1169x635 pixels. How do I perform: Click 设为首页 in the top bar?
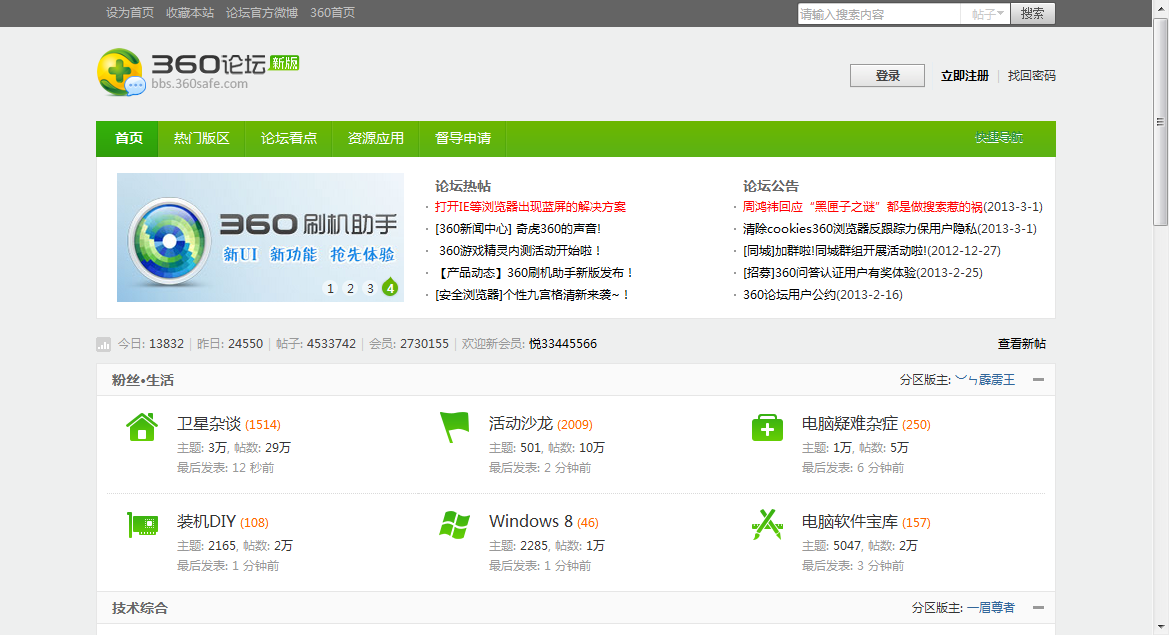130,13
